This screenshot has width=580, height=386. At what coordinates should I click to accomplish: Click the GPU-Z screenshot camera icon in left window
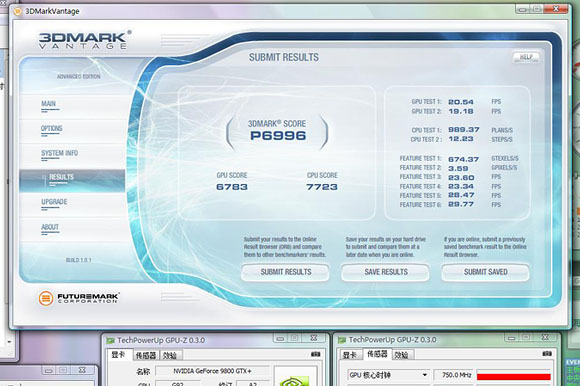pos(316,354)
